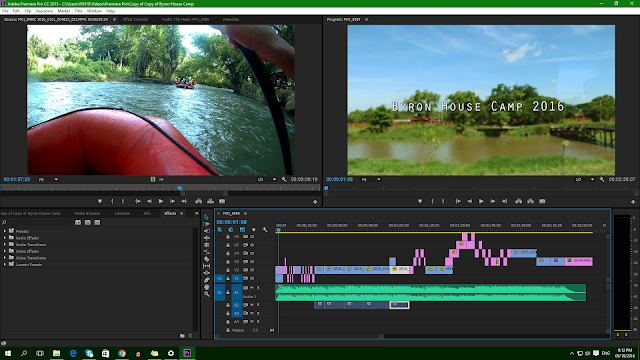Toggle nest sequences button in timeline header
This screenshot has width=640, height=360.
click(220, 230)
